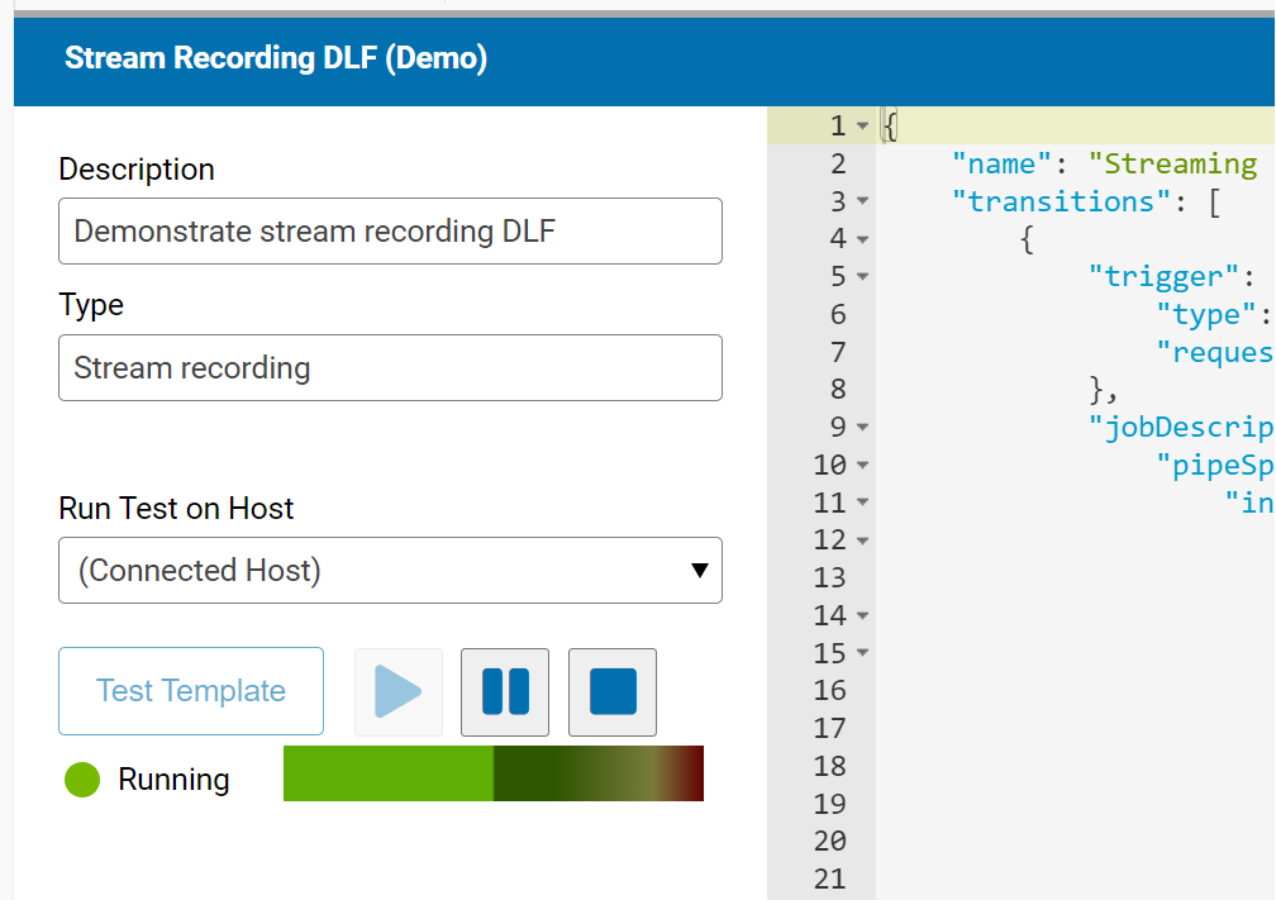Click the Type input field
Viewport: 1276px width, 902px height.
[x=390, y=368]
